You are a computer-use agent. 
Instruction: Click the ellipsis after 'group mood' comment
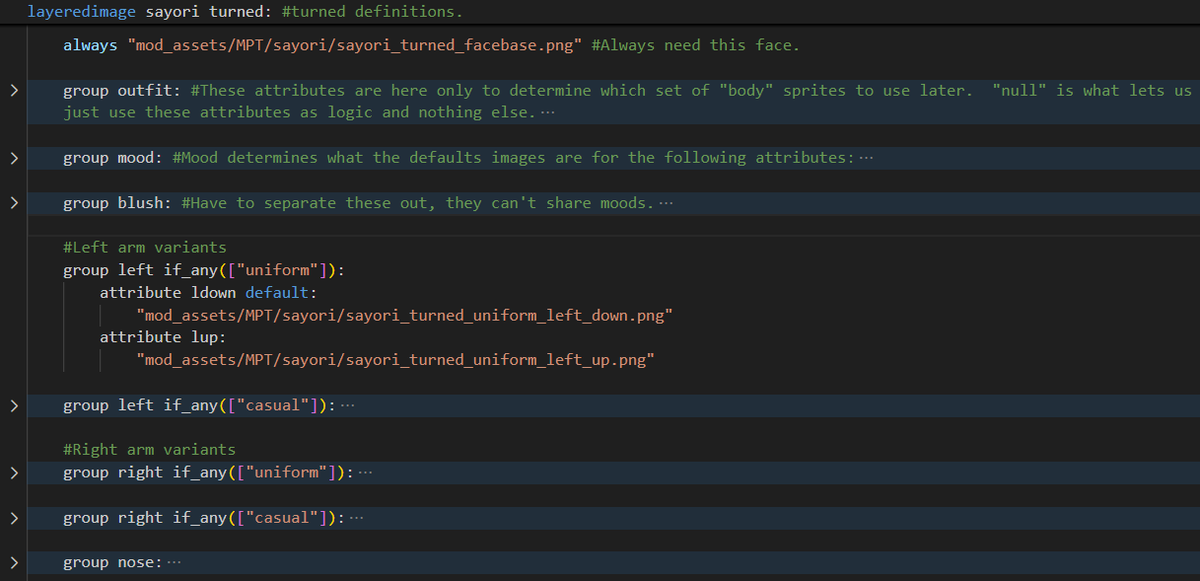pos(865,159)
